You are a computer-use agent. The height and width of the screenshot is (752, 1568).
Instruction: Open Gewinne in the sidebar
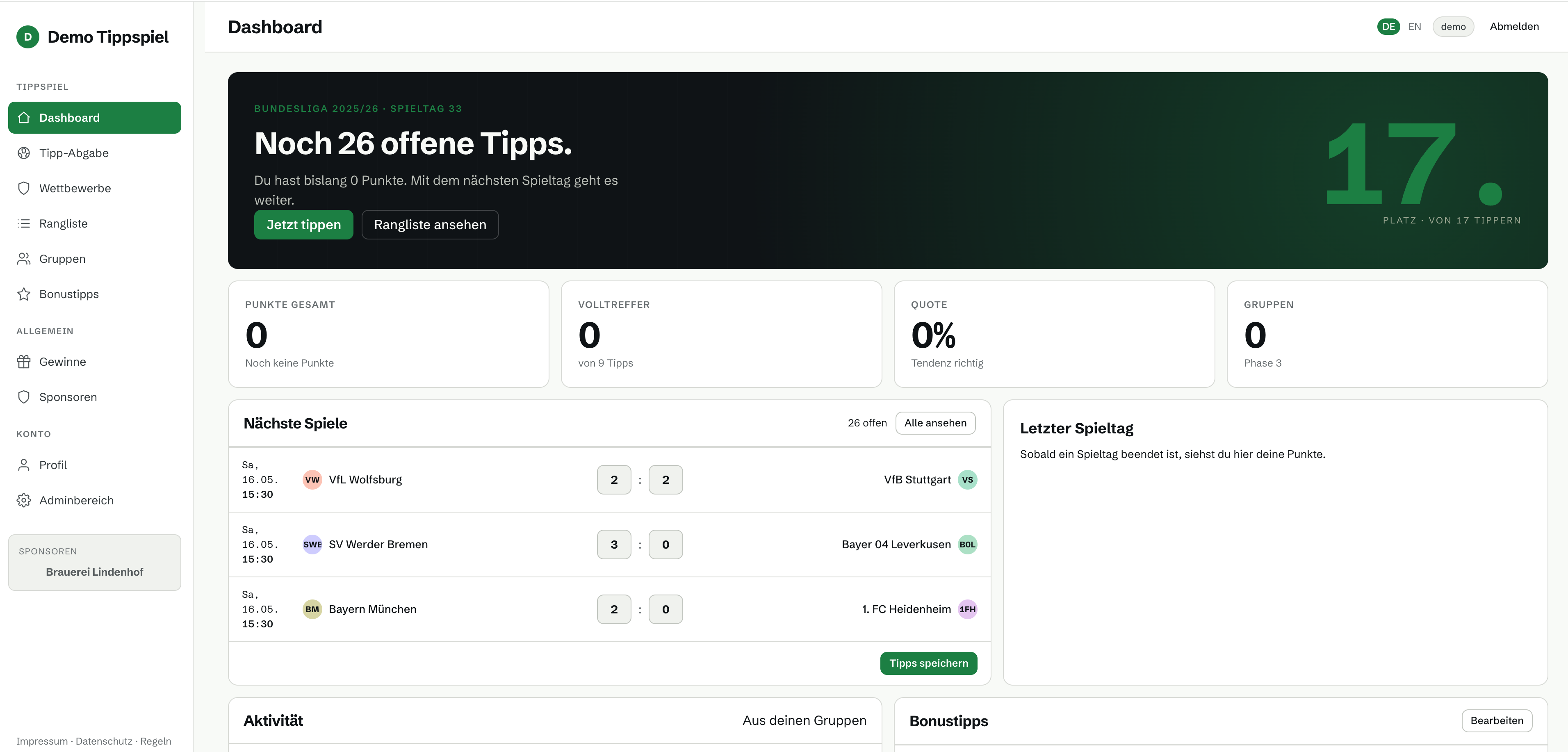tap(94, 362)
